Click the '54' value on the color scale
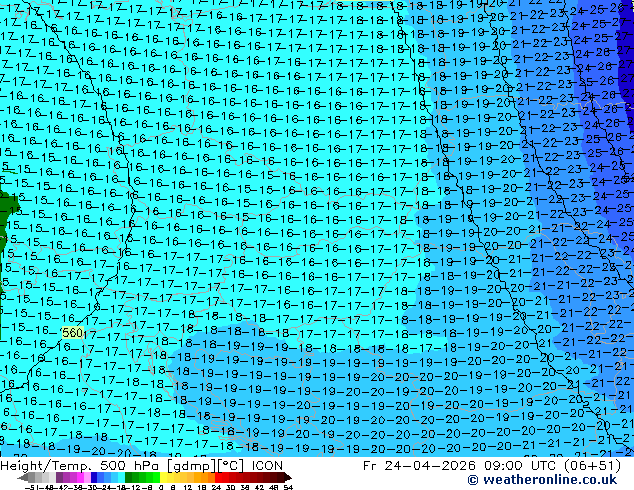The width and height of the screenshot is (634, 490). click(288, 488)
